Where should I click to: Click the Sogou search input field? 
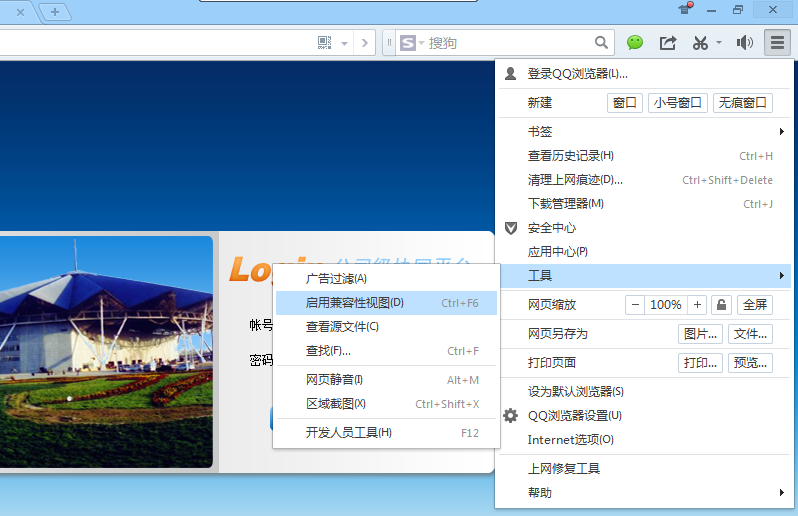pyautogui.click(x=510, y=43)
